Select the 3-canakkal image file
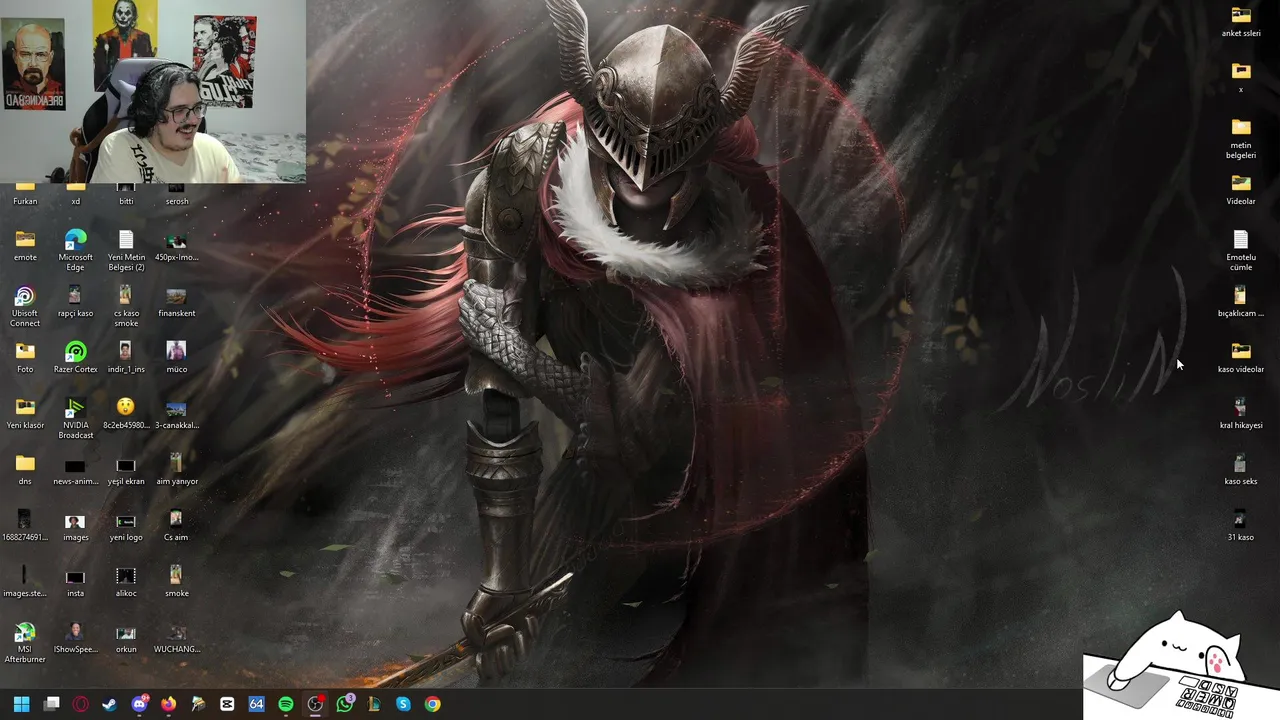This screenshot has width=1280, height=720. [x=176, y=414]
